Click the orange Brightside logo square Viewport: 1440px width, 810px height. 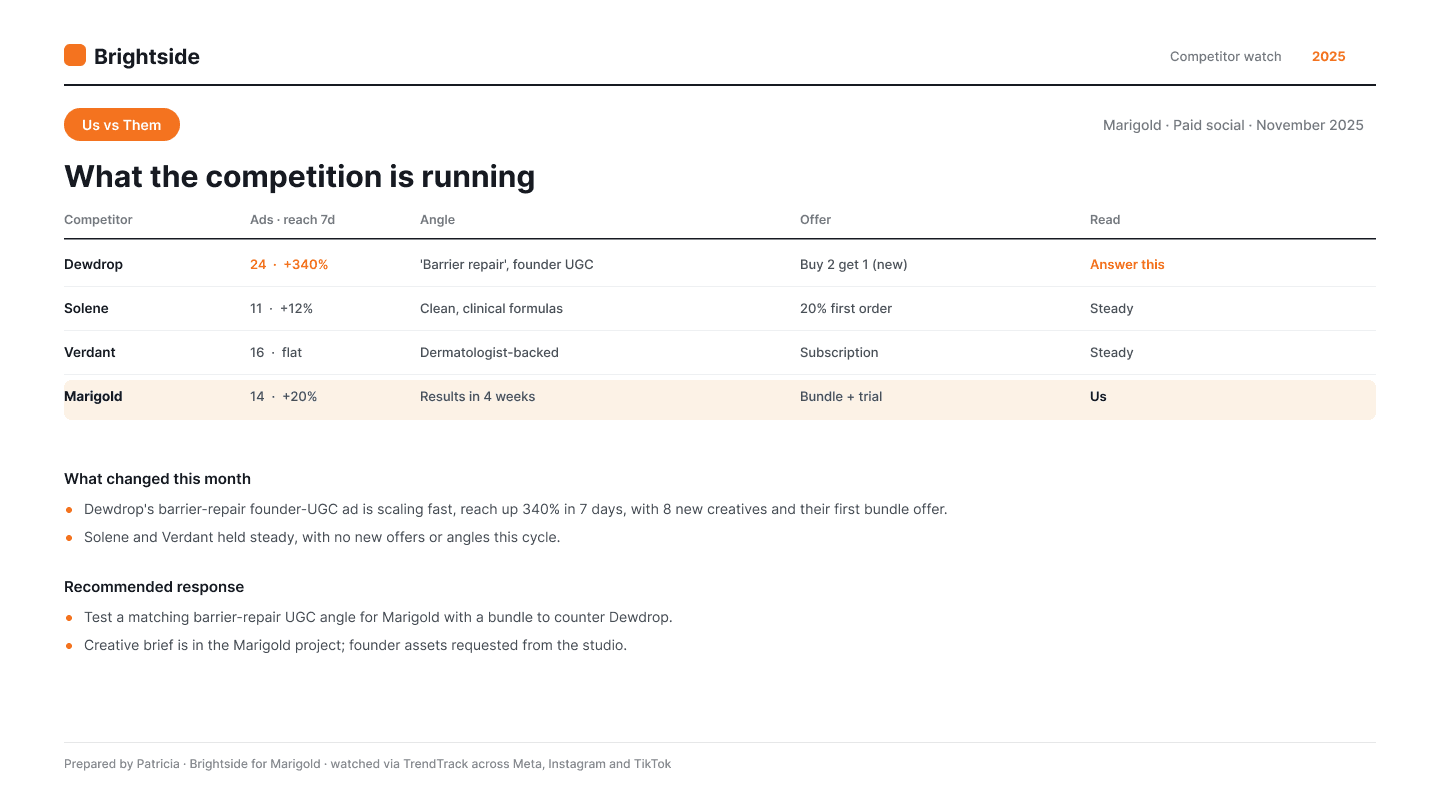[75, 55]
